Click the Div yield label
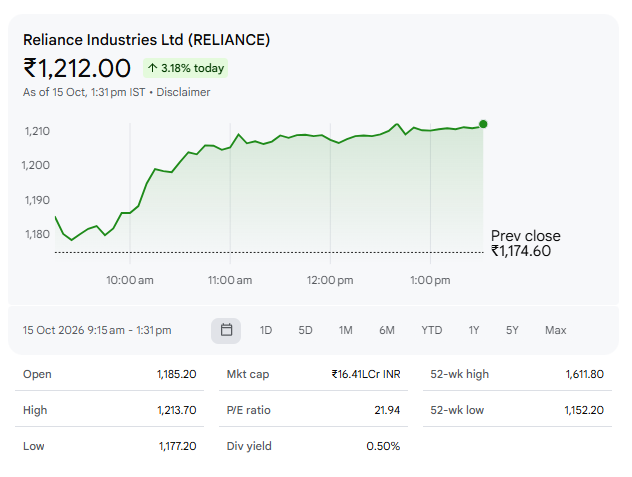This screenshot has height=477, width=632. pos(249,446)
